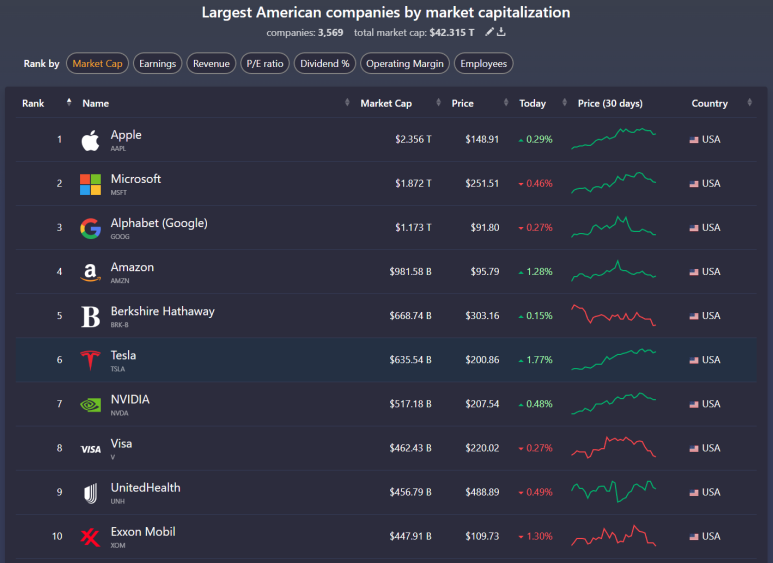Rank companies by Earnings
773x563 pixels.
(157, 64)
